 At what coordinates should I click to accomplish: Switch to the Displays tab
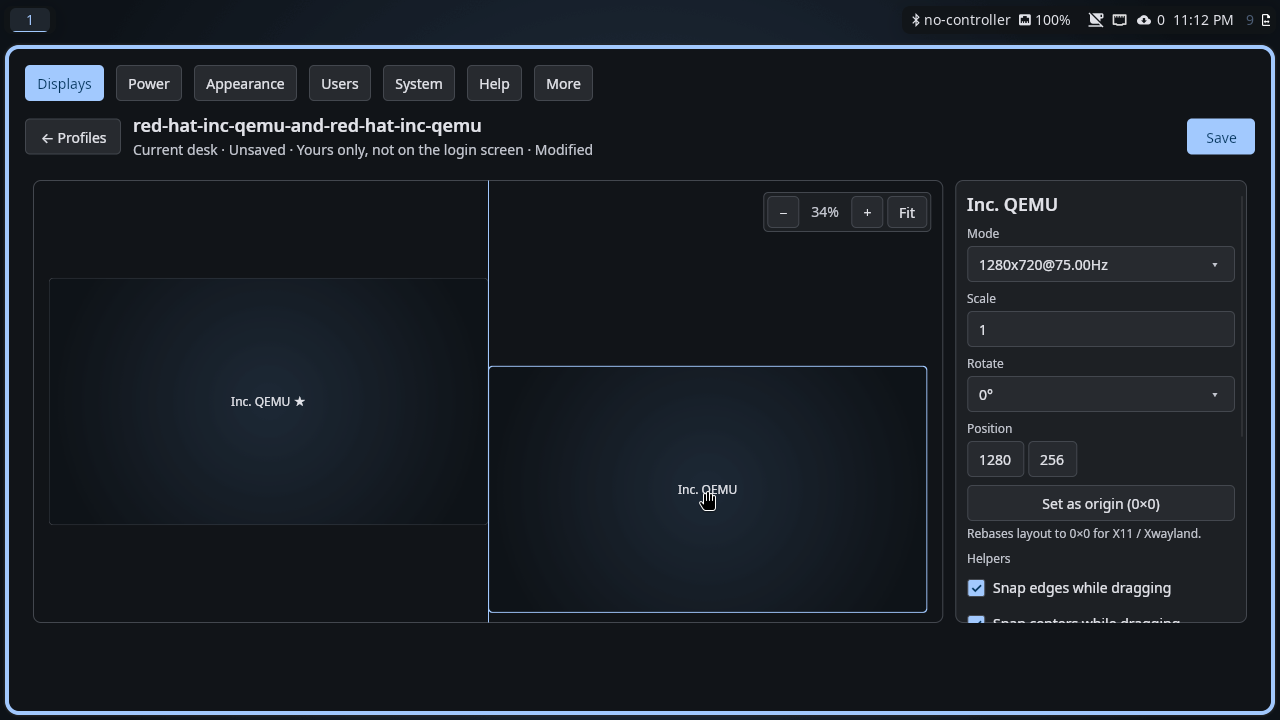point(64,84)
